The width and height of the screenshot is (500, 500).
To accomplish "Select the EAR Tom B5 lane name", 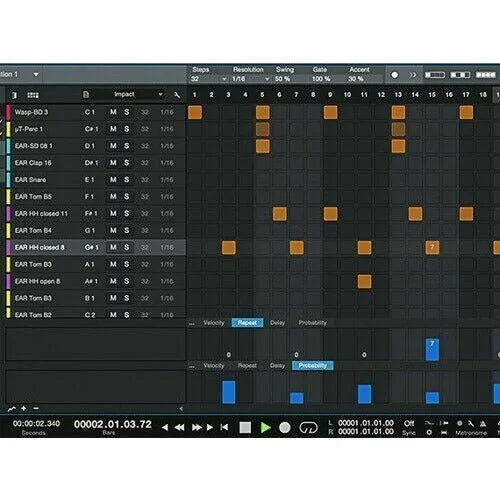I will (x=33, y=197).
